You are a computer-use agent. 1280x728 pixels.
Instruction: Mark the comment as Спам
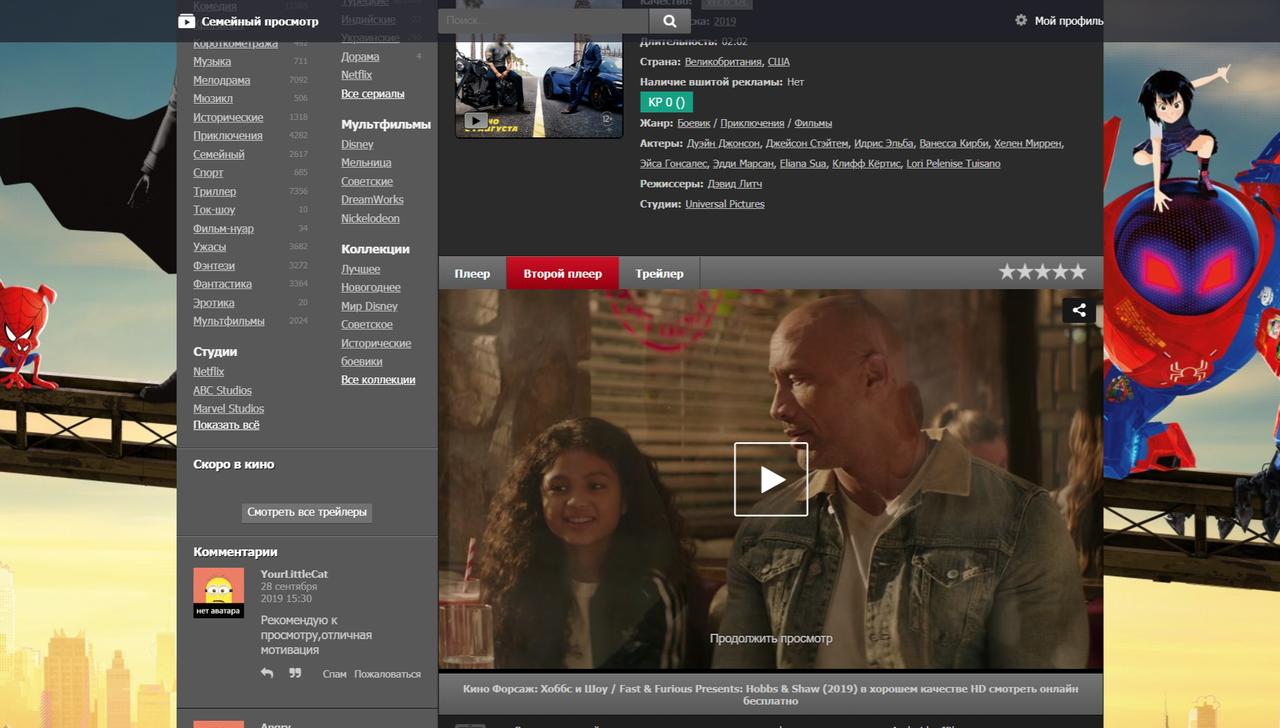(x=334, y=674)
